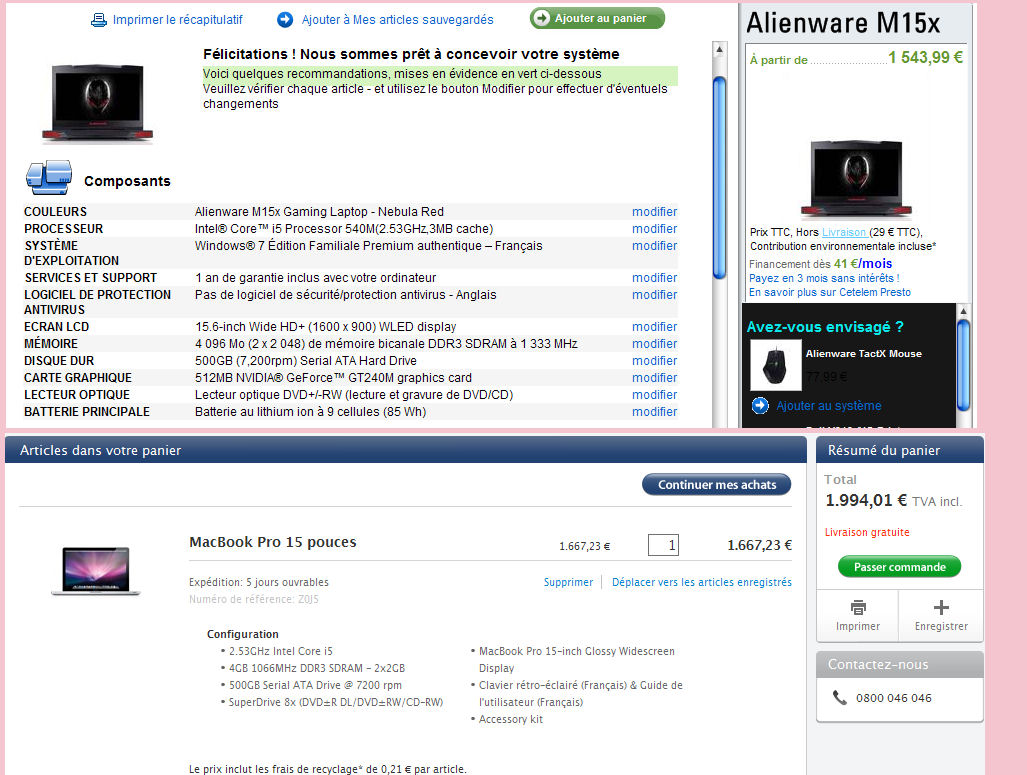Click 512MB NVIDIA GeForce GT240M text
1027x775 pixels.
click(x=333, y=378)
